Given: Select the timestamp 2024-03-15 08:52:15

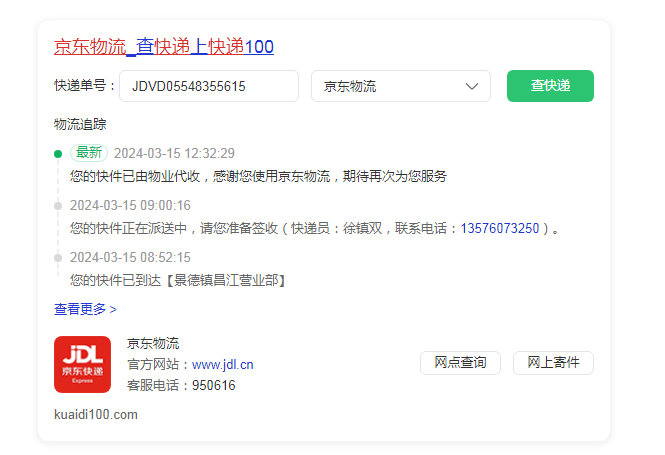Looking at the screenshot, I should click(130, 257).
